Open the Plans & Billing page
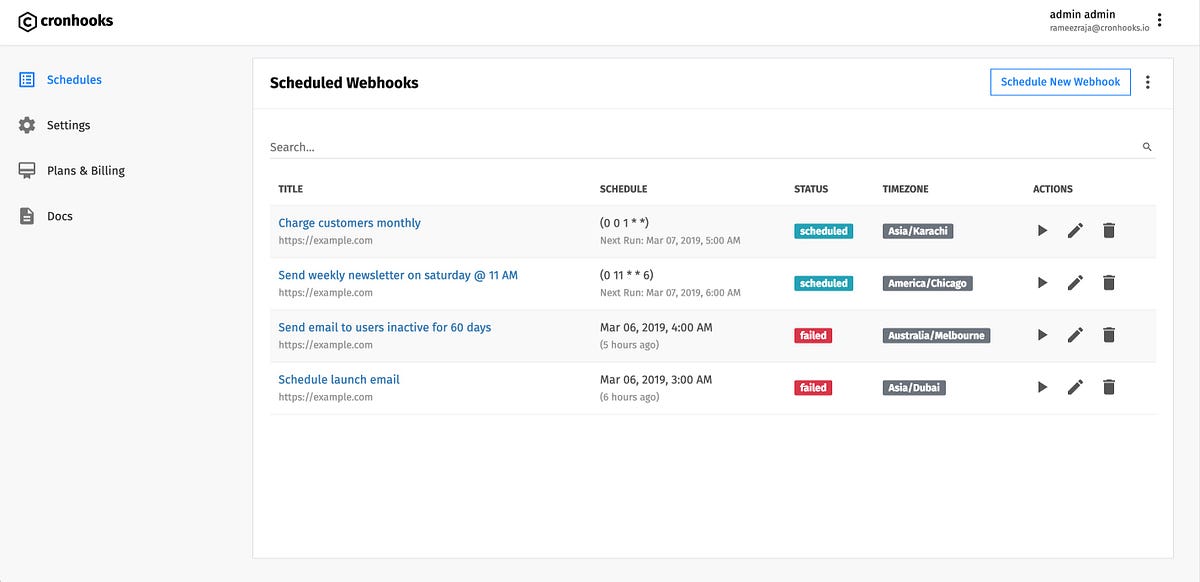The height and width of the screenshot is (582, 1200). pos(85,170)
